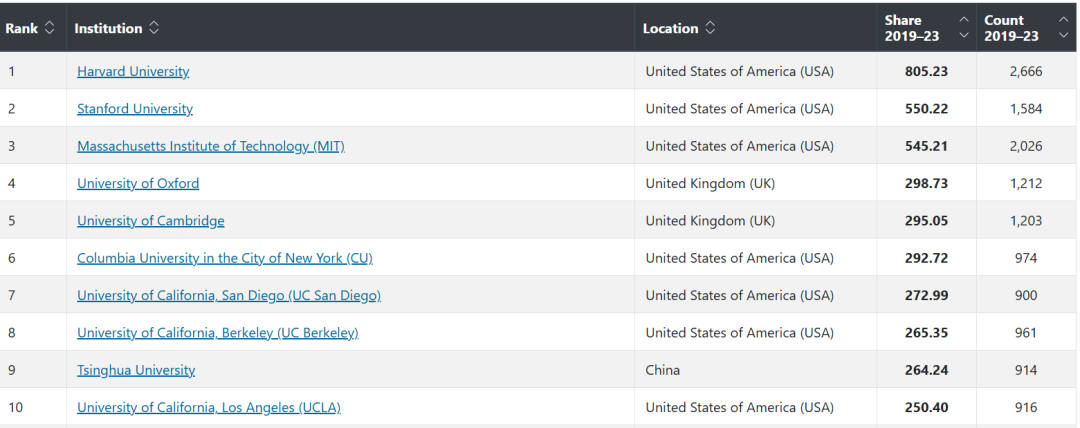
Task: Select share value 298.73
Action: [x=926, y=183]
